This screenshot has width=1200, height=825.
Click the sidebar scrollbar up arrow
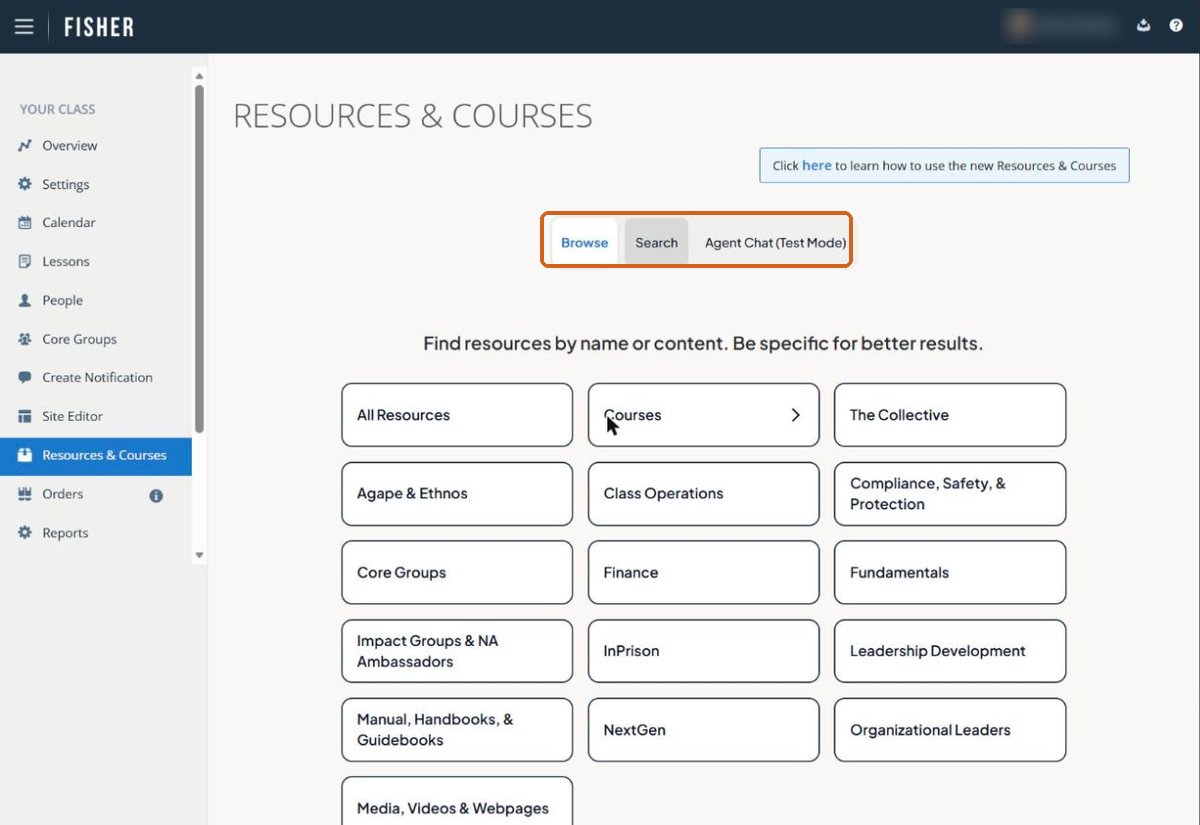[x=199, y=76]
